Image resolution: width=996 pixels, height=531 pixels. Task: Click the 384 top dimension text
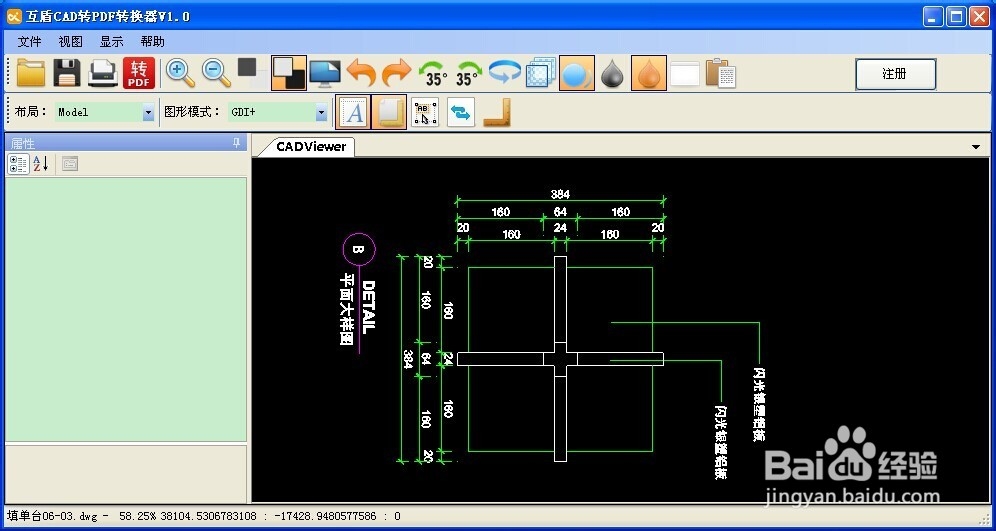click(x=560, y=194)
